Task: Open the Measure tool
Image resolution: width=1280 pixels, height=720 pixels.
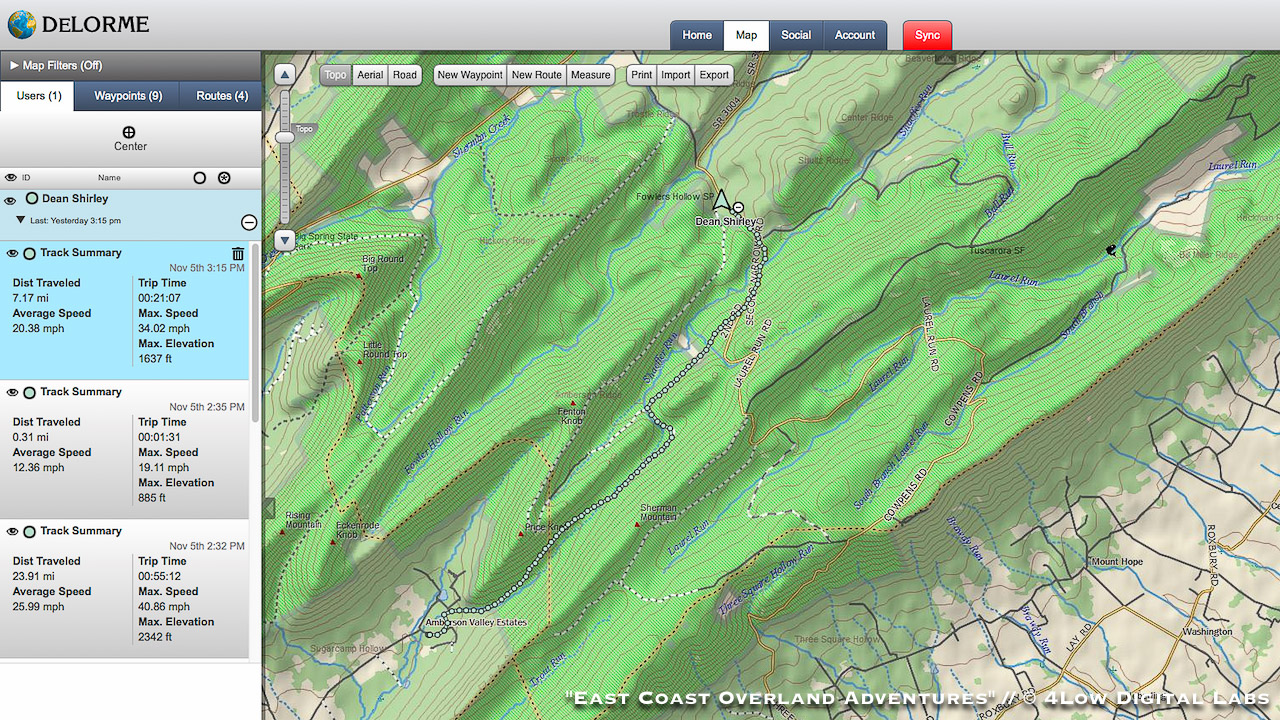Action: point(590,74)
